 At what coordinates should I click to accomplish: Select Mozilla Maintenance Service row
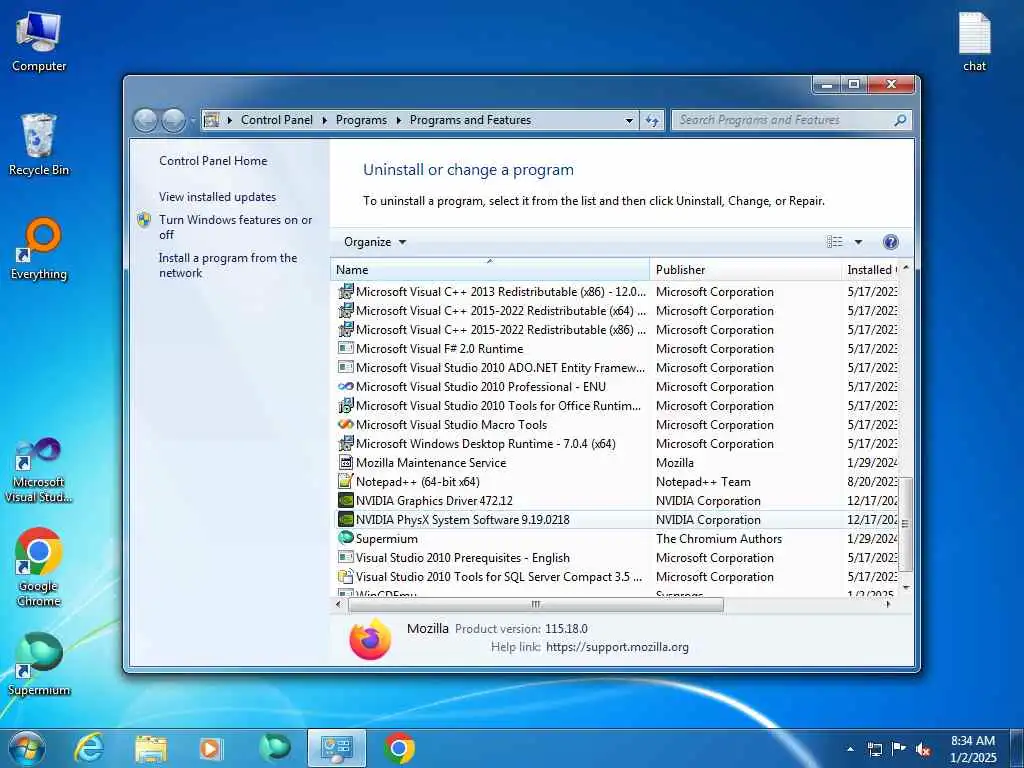pyautogui.click(x=616, y=463)
